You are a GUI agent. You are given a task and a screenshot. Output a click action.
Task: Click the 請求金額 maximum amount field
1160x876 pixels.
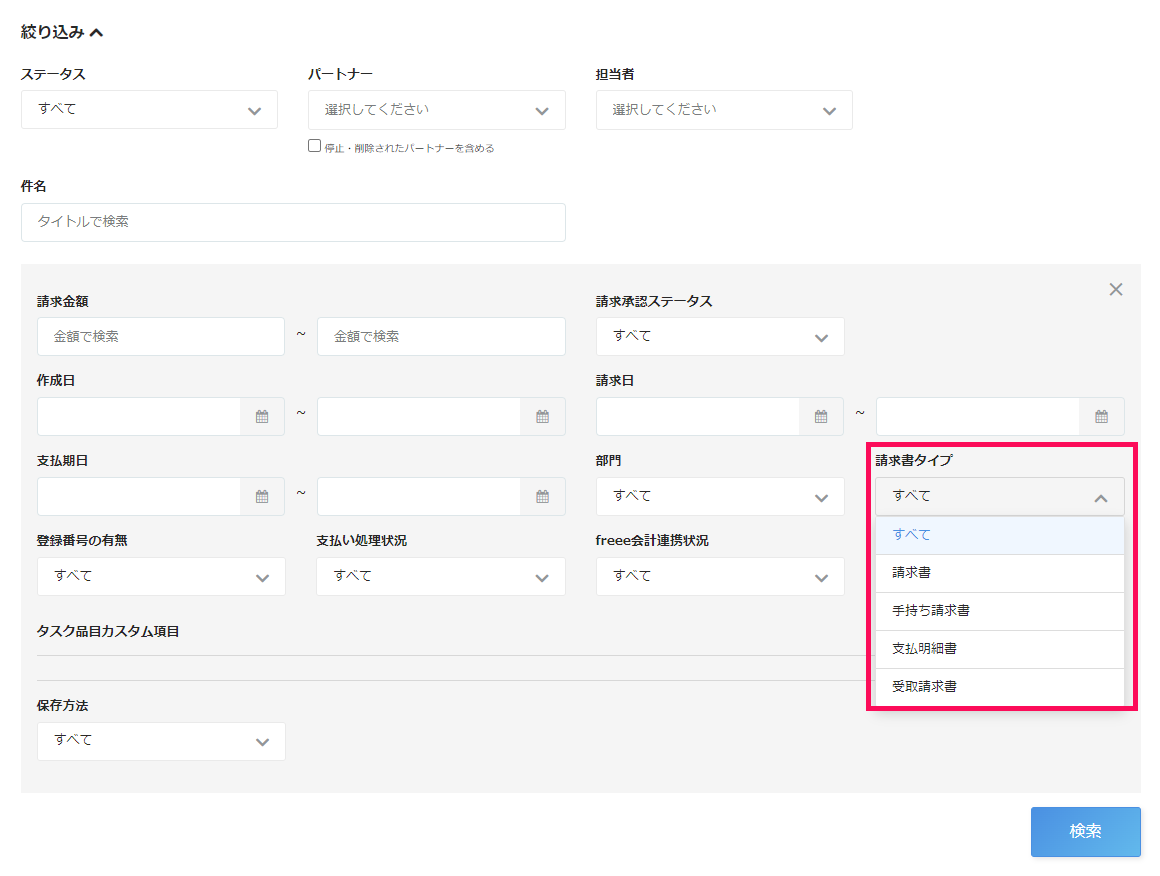[441, 337]
